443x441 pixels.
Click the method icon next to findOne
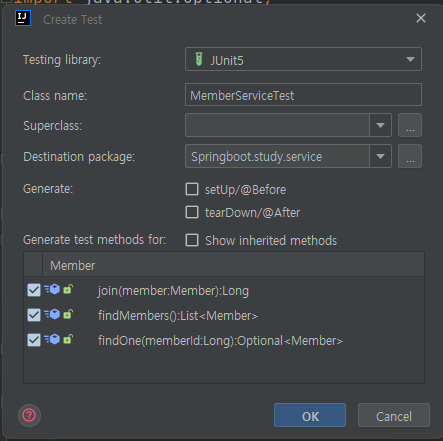point(52,339)
